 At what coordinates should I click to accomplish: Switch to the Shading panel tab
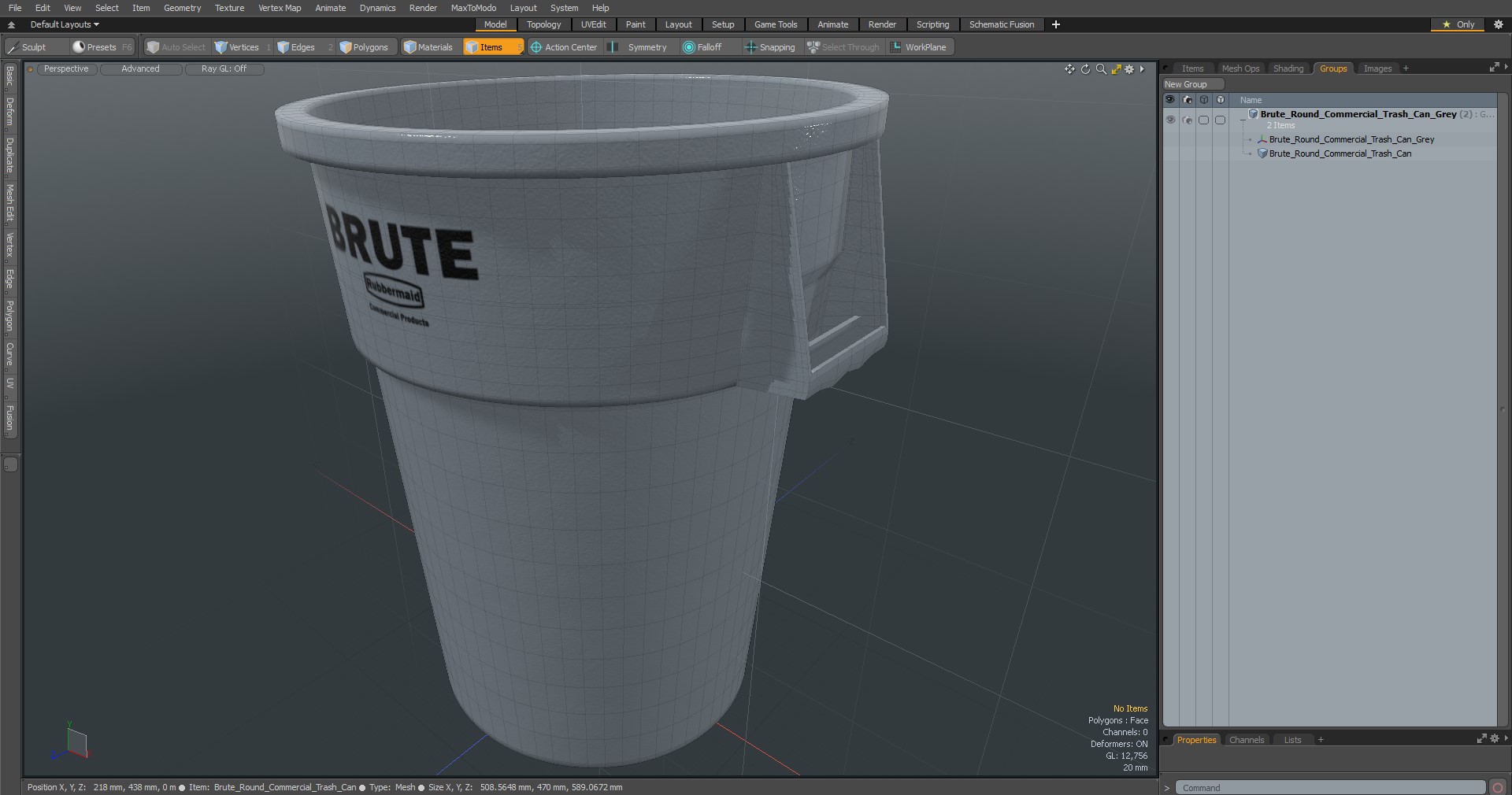point(1288,68)
